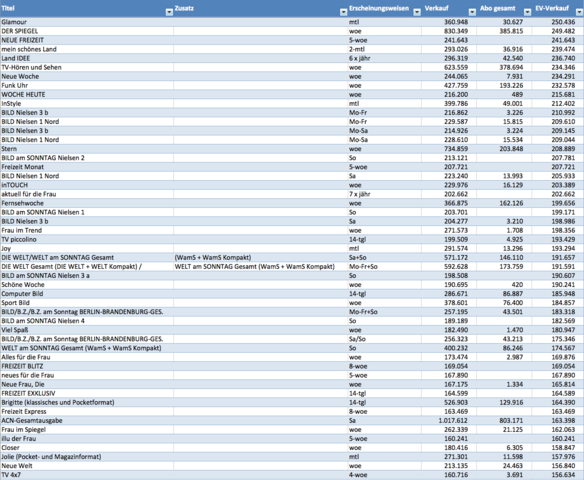
Task: Click Abo gesamt value 385.815
Action: coord(511,31)
